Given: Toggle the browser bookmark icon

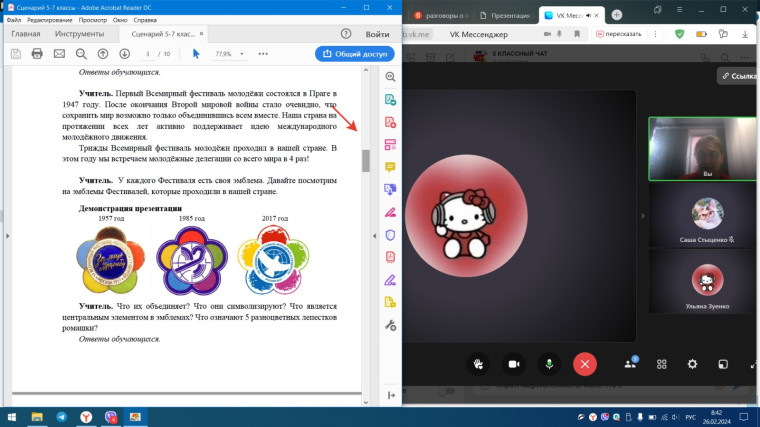Looking at the screenshot, I should (577, 34).
